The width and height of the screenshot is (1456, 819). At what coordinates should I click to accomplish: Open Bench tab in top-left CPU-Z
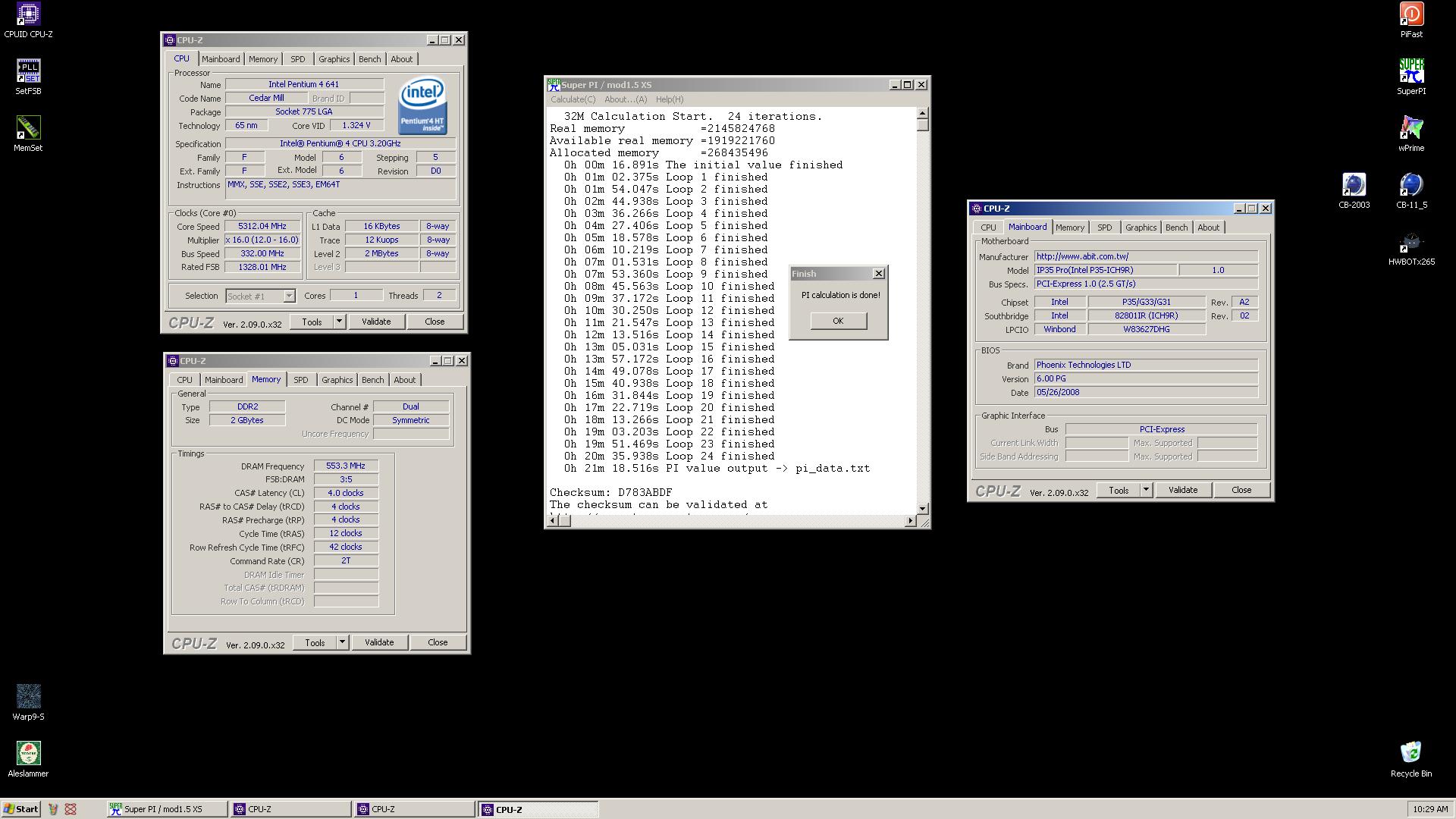click(x=370, y=59)
